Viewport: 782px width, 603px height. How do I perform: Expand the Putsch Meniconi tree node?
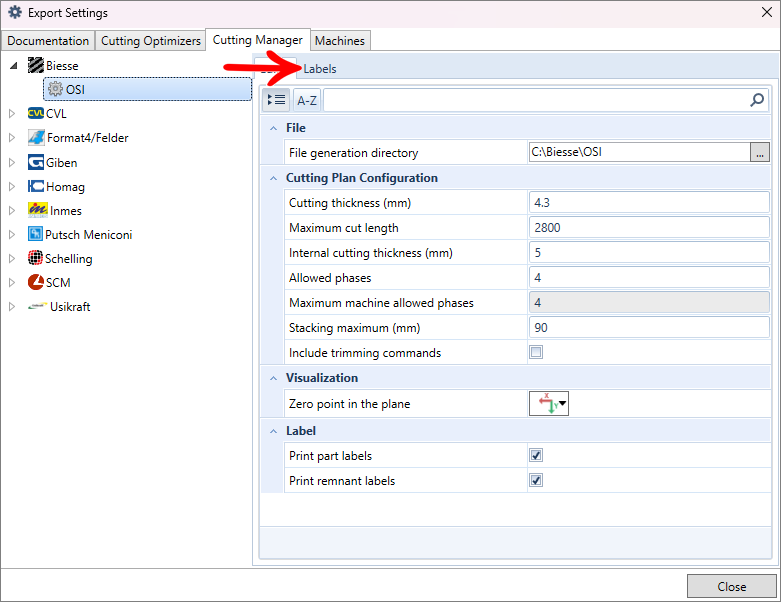pyautogui.click(x=12, y=234)
